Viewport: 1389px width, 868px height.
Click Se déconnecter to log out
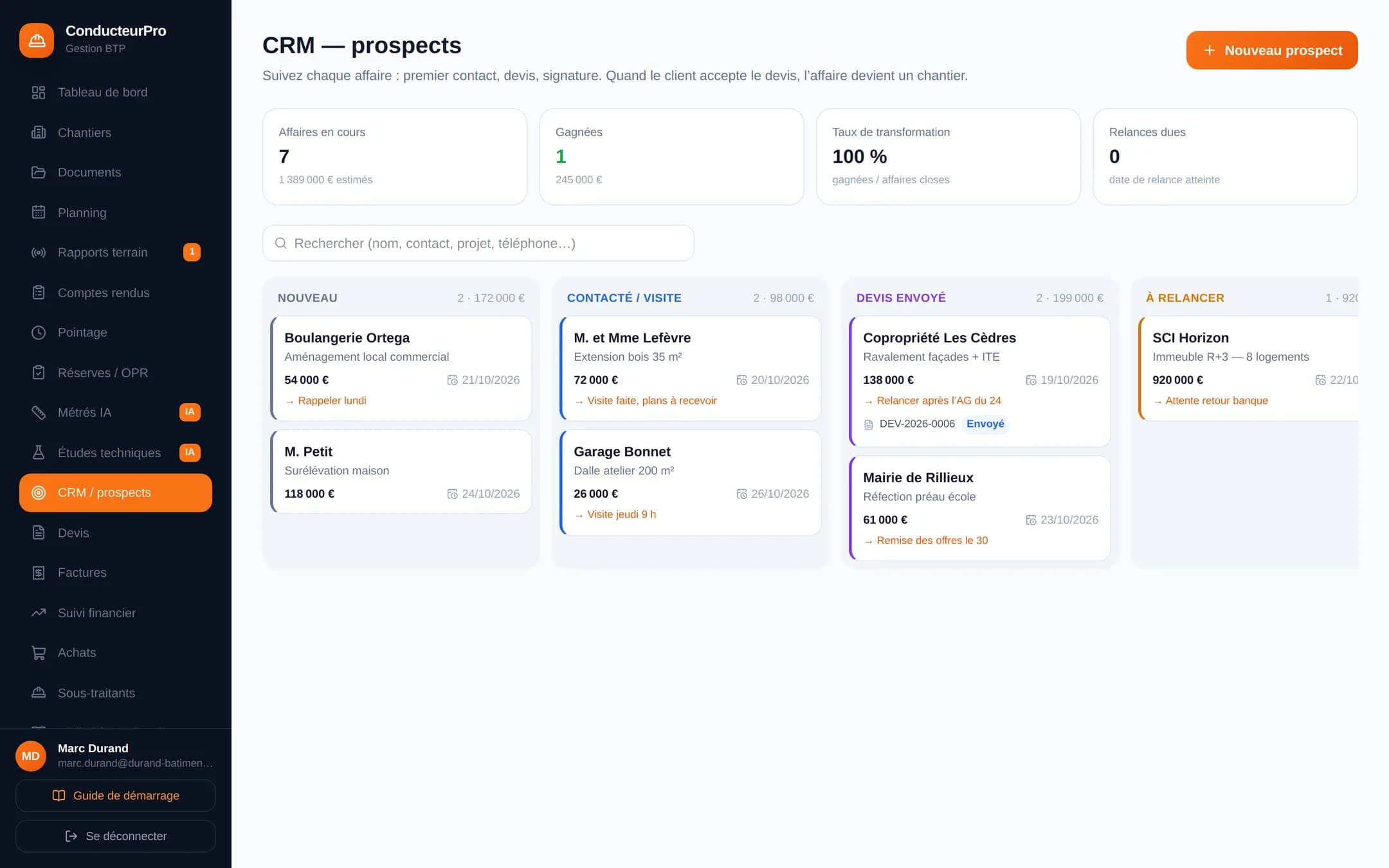coord(116,836)
